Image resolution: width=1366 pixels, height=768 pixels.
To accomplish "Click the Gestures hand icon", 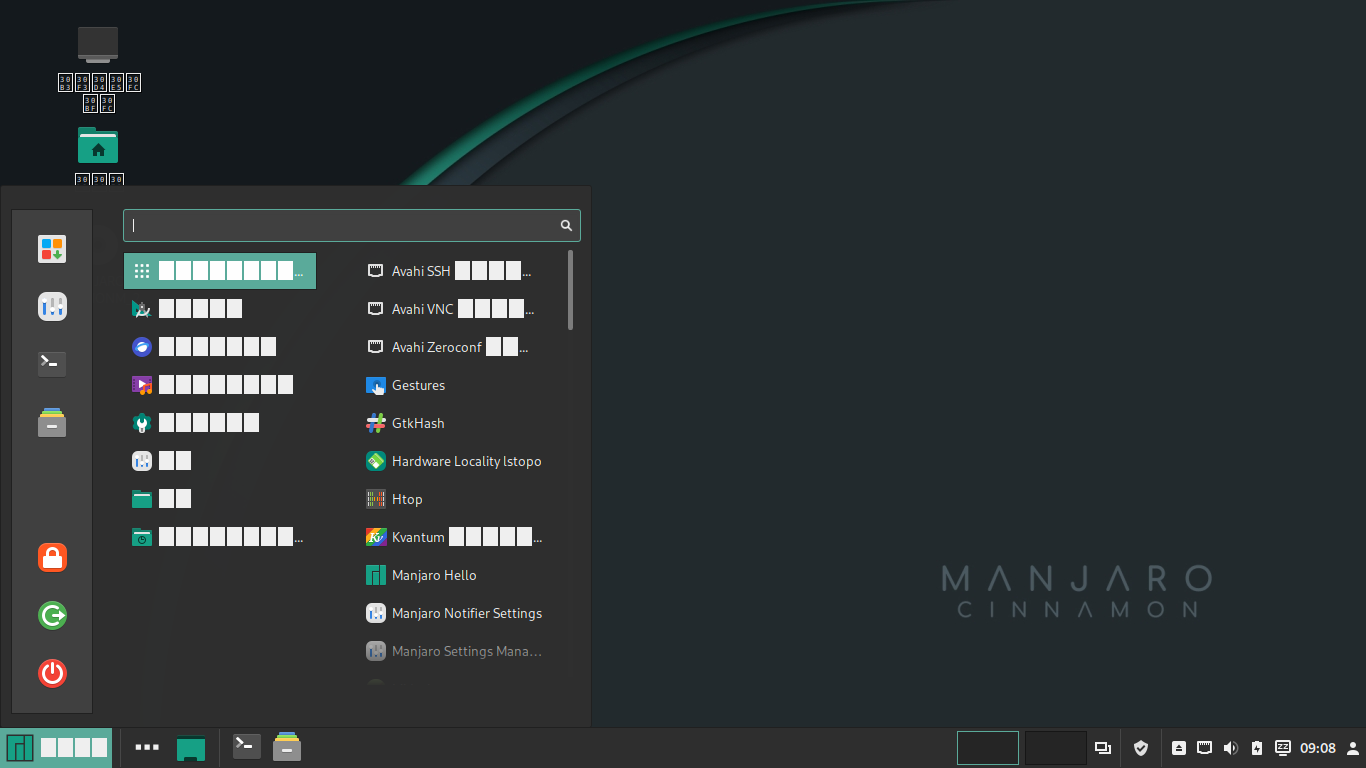I will coord(376,385).
